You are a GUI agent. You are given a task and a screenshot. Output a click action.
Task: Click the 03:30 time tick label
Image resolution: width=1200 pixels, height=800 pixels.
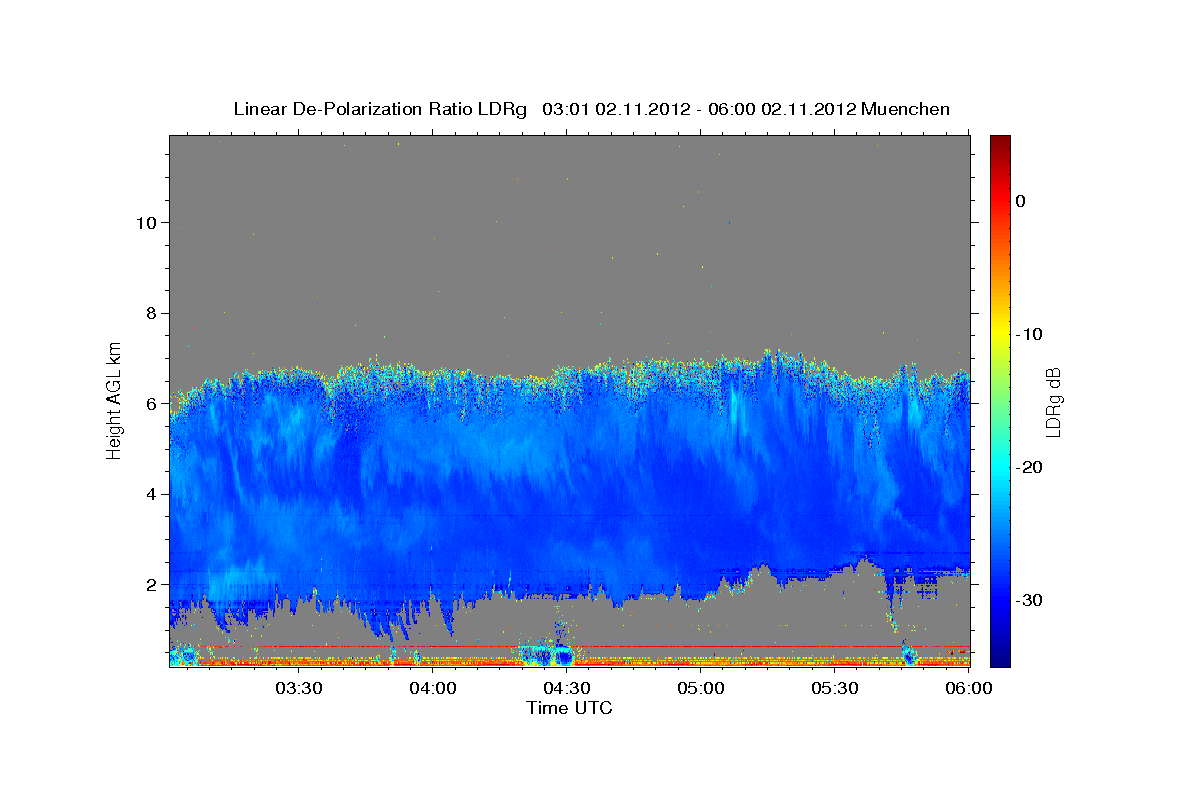click(x=298, y=688)
